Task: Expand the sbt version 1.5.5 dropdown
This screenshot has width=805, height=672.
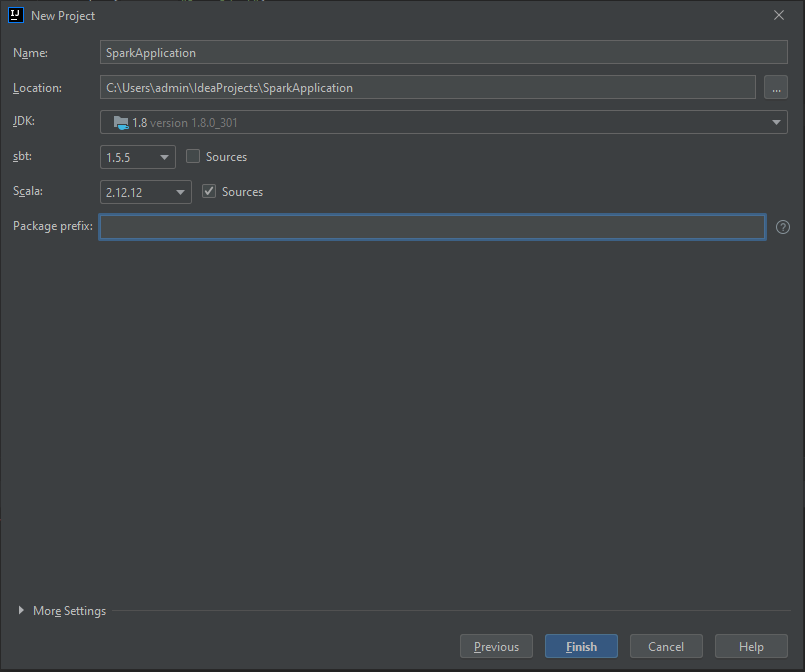Action: coord(138,157)
